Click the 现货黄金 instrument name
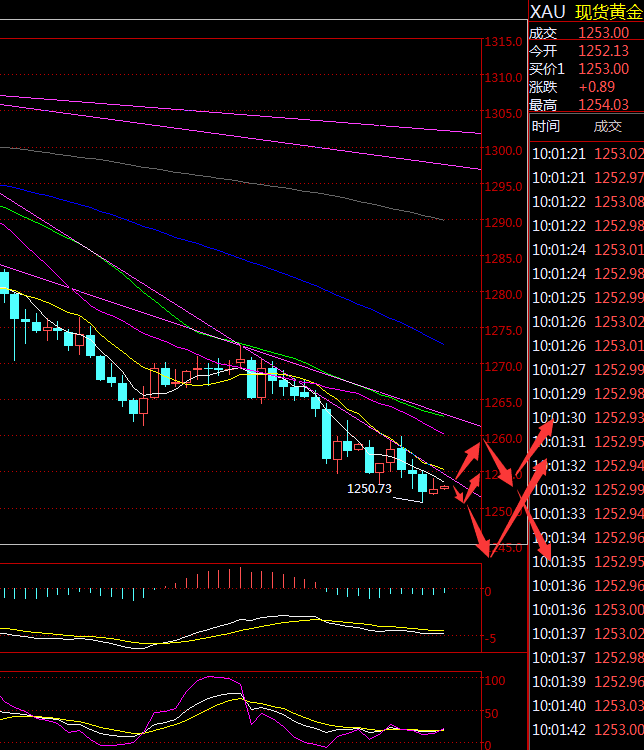The width and height of the screenshot is (644, 750). tap(609, 12)
